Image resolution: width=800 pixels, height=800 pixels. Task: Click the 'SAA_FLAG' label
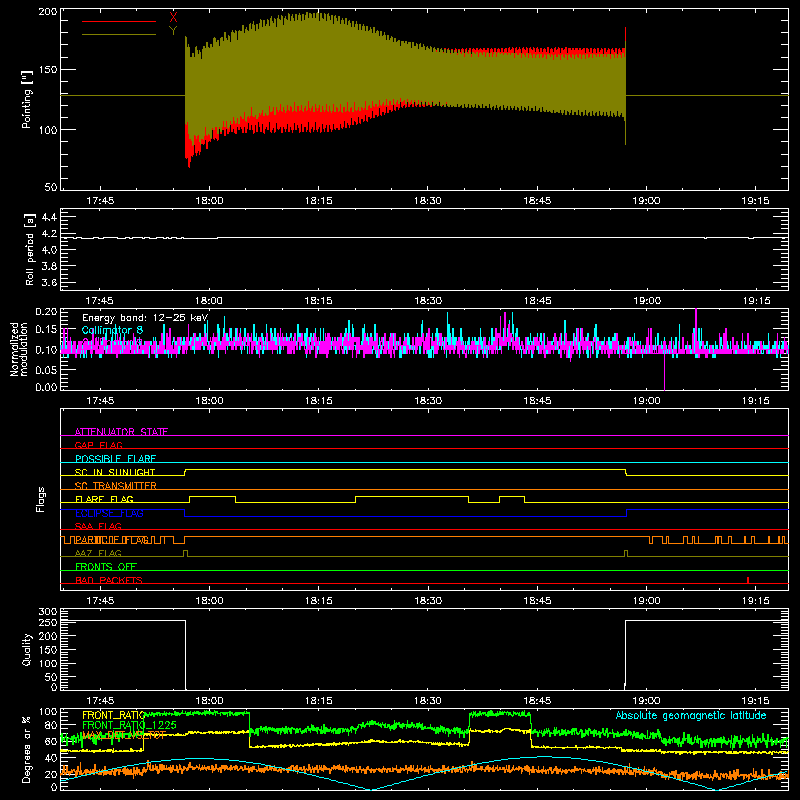[98, 526]
